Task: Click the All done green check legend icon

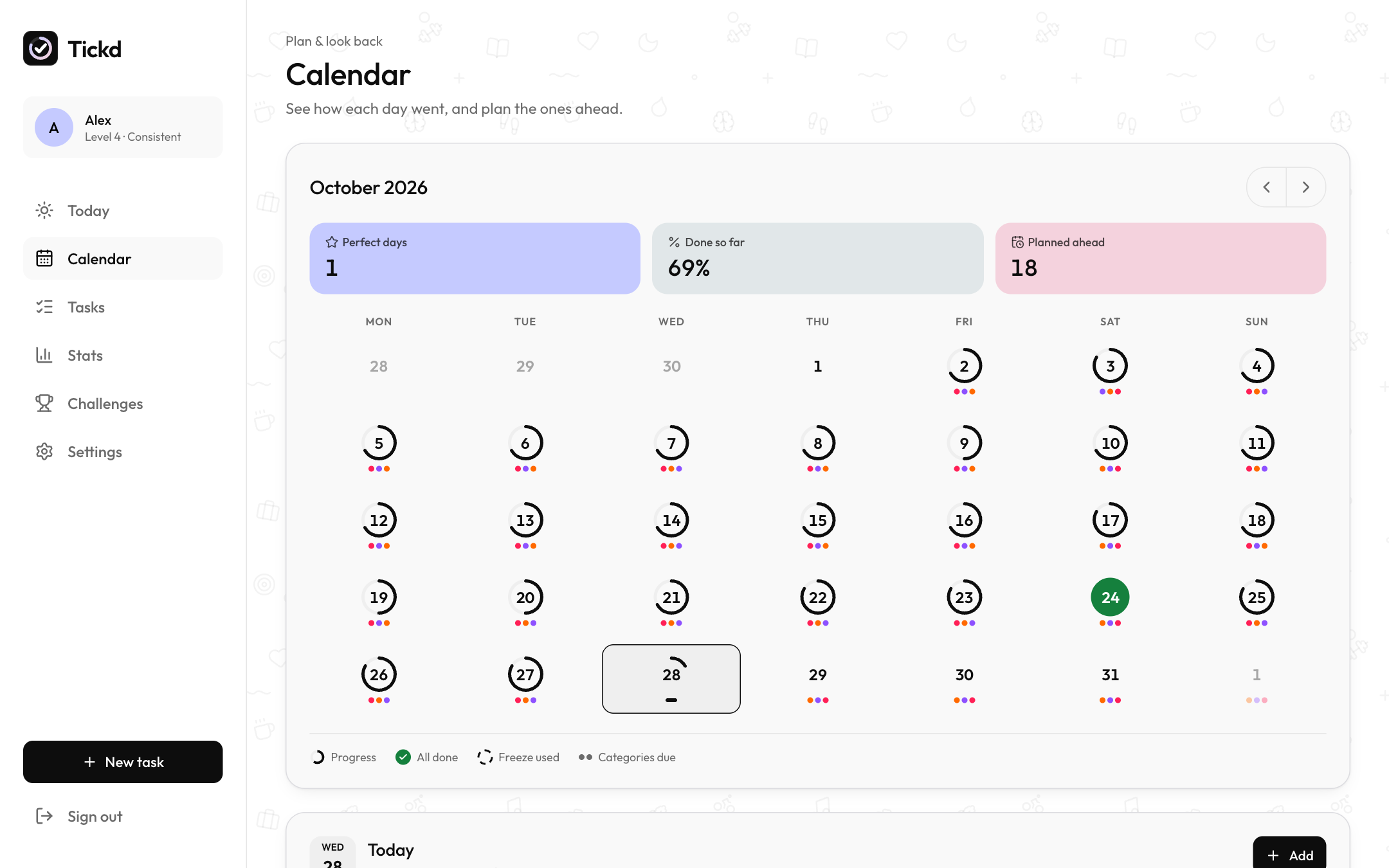Action: (x=403, y=757)
